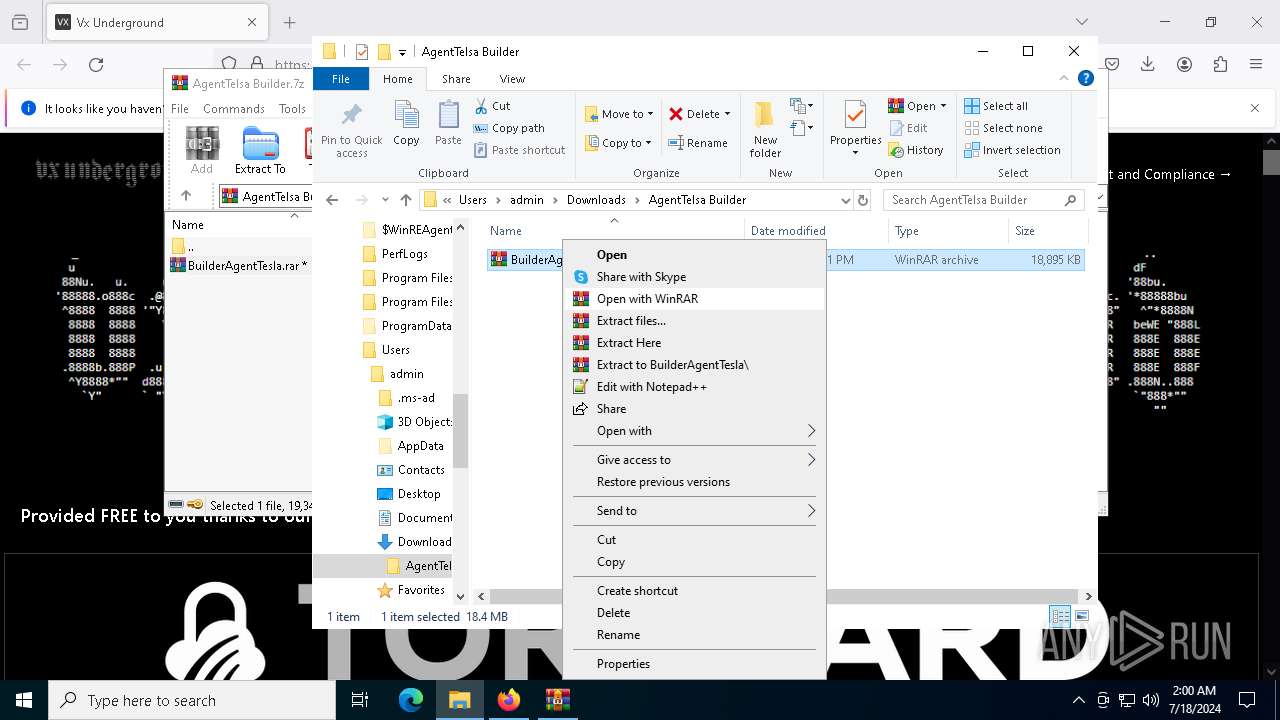Image resolution: width=1280 pixels, height=720 pixels.
Task: Open the Copy to dropdown
Action: coord(619,143)
